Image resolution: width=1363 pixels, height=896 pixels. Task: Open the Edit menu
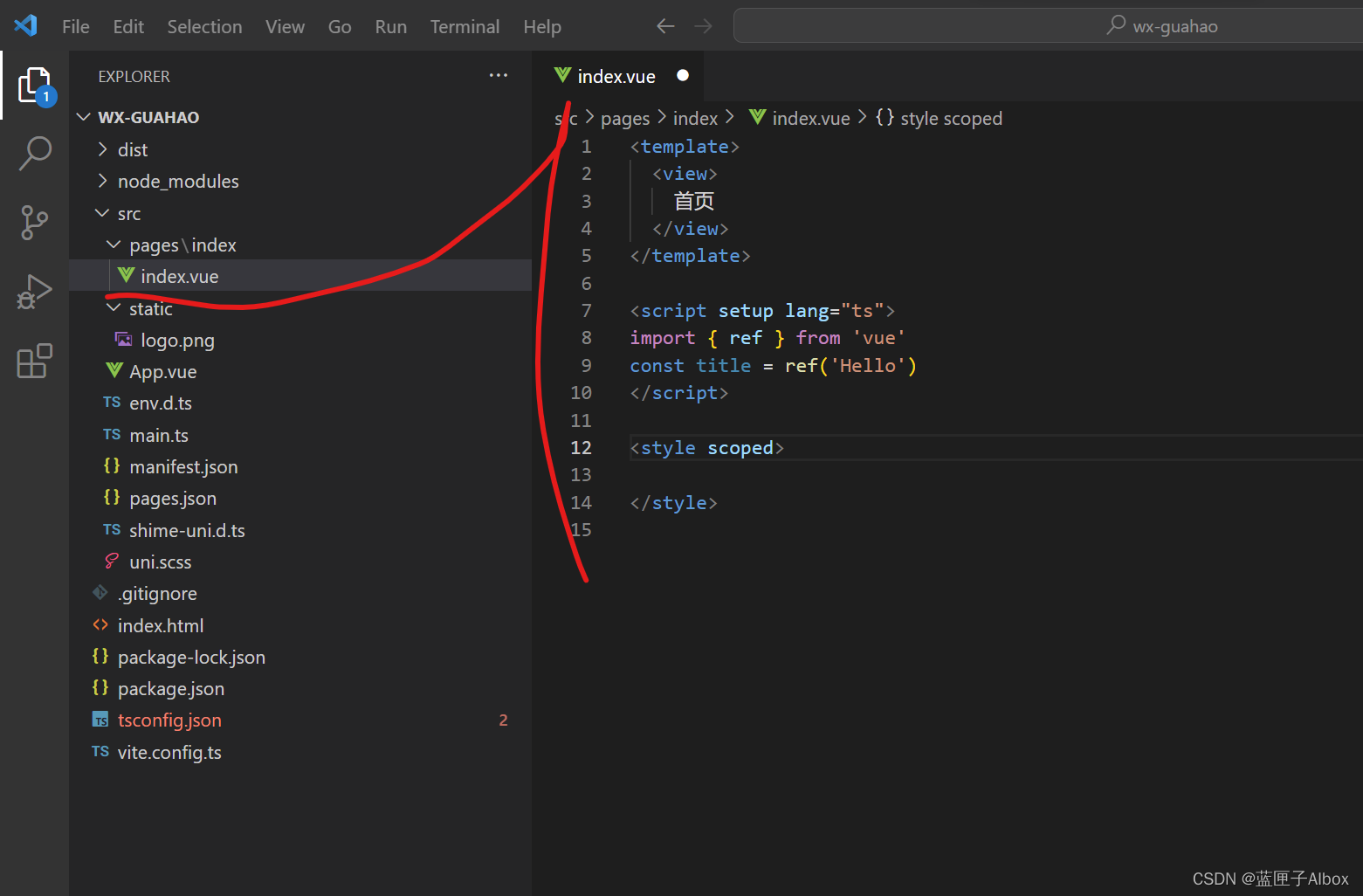128,26
